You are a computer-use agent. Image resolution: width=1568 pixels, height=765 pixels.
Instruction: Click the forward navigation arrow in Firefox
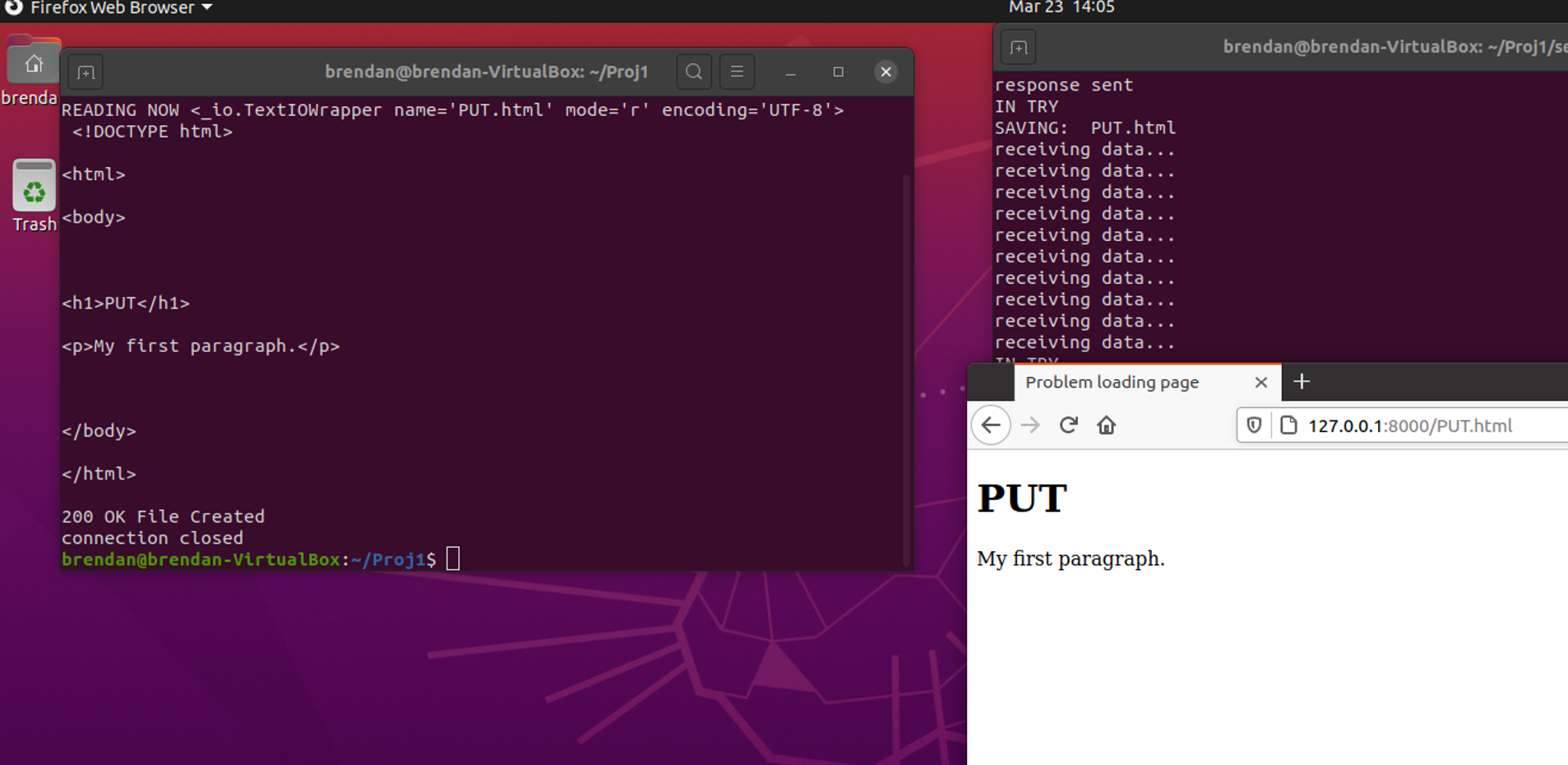[1029, 425]
